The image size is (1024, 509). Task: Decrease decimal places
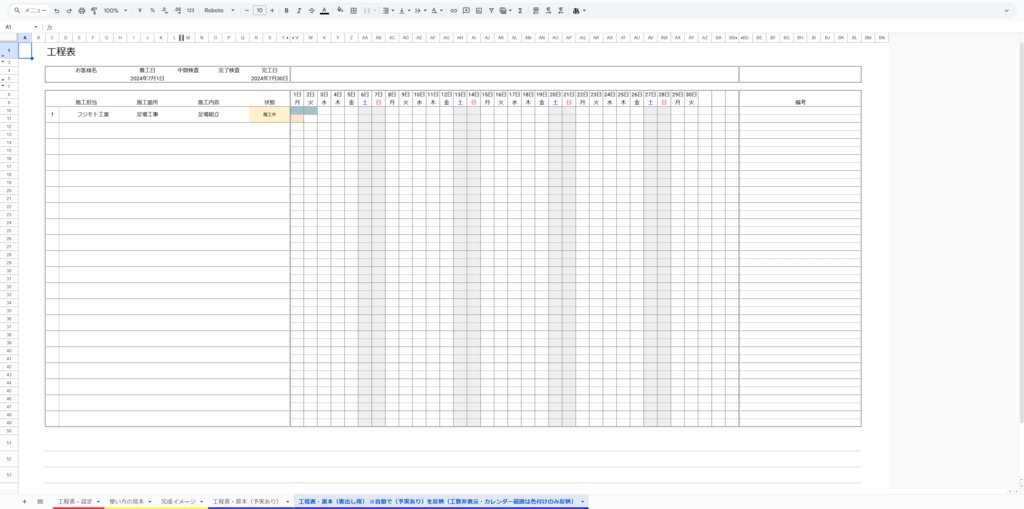point(165,11)
